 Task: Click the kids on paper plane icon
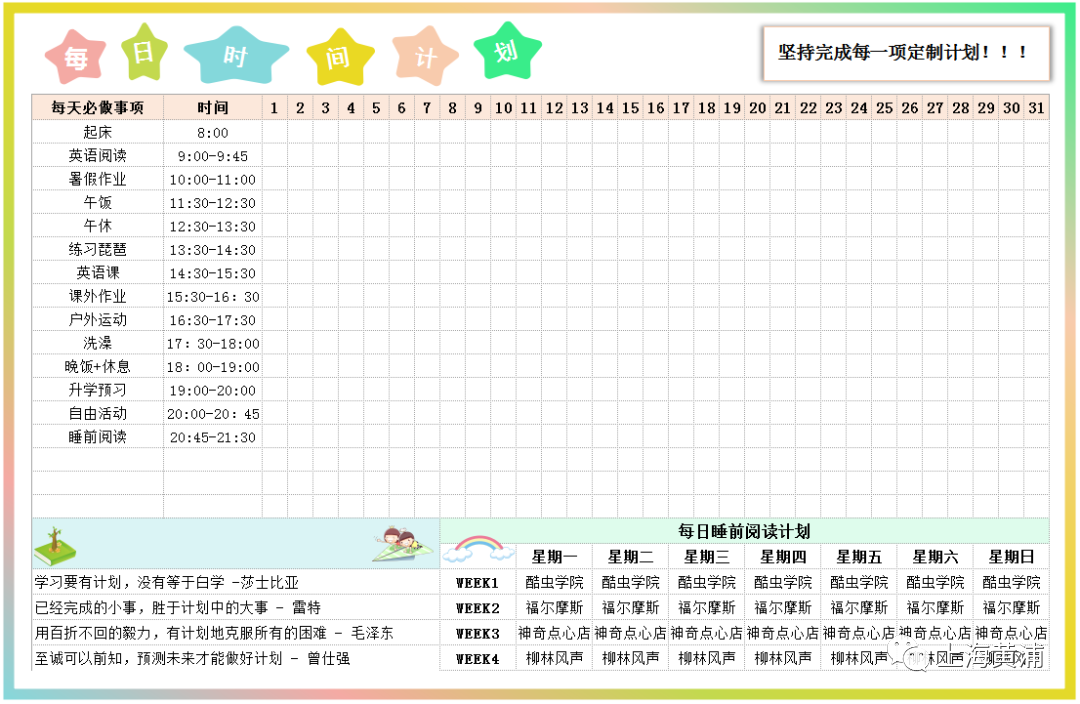(x=402, y=544)
